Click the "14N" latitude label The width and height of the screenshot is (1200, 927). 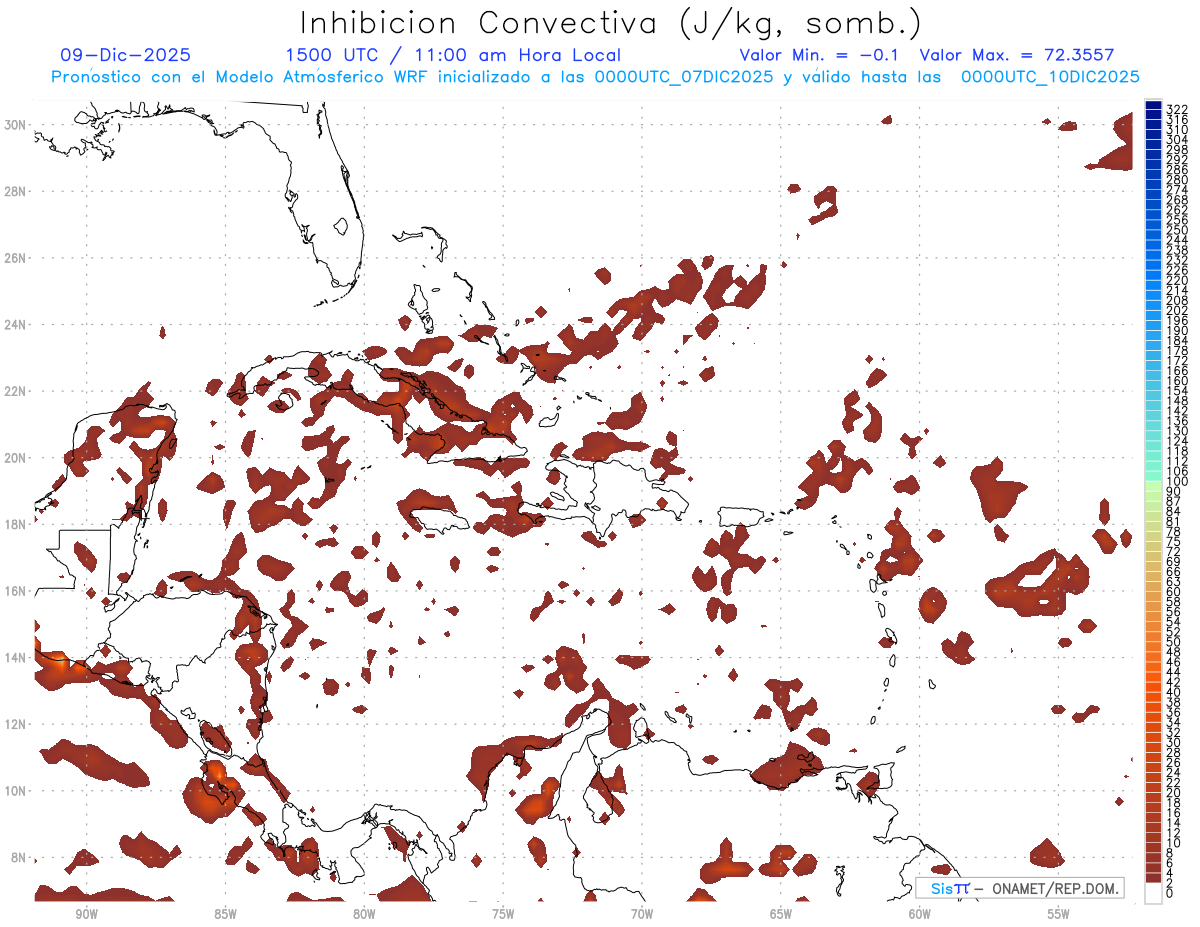[x=16, y=658]
